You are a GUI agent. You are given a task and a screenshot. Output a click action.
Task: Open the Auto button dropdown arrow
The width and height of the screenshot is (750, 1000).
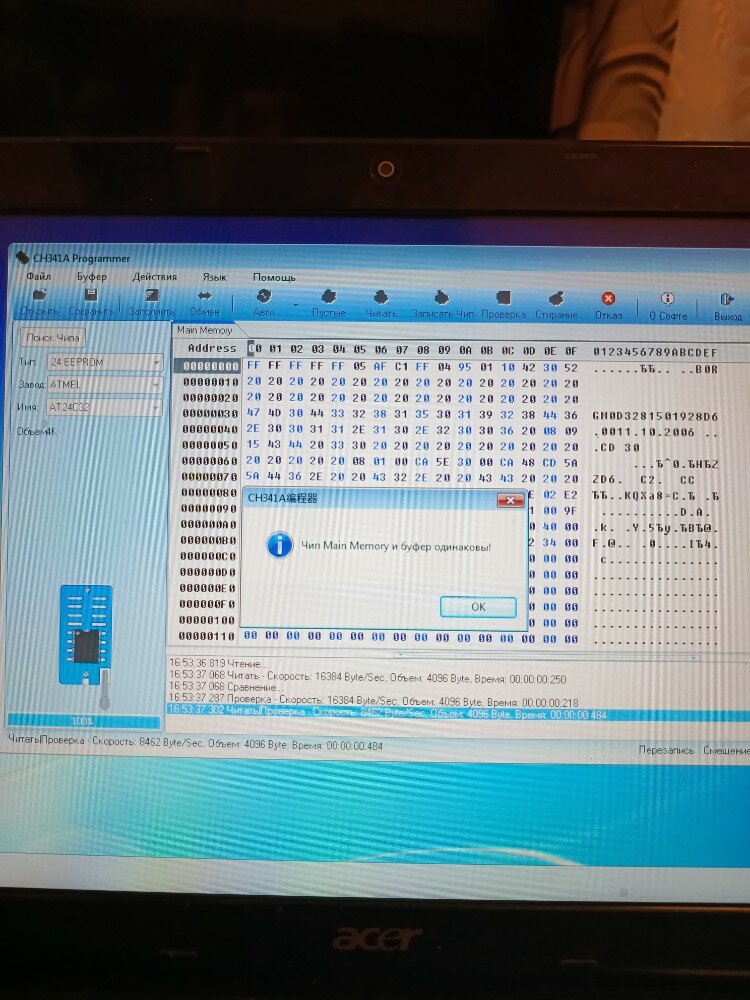(x=295, y=305)
